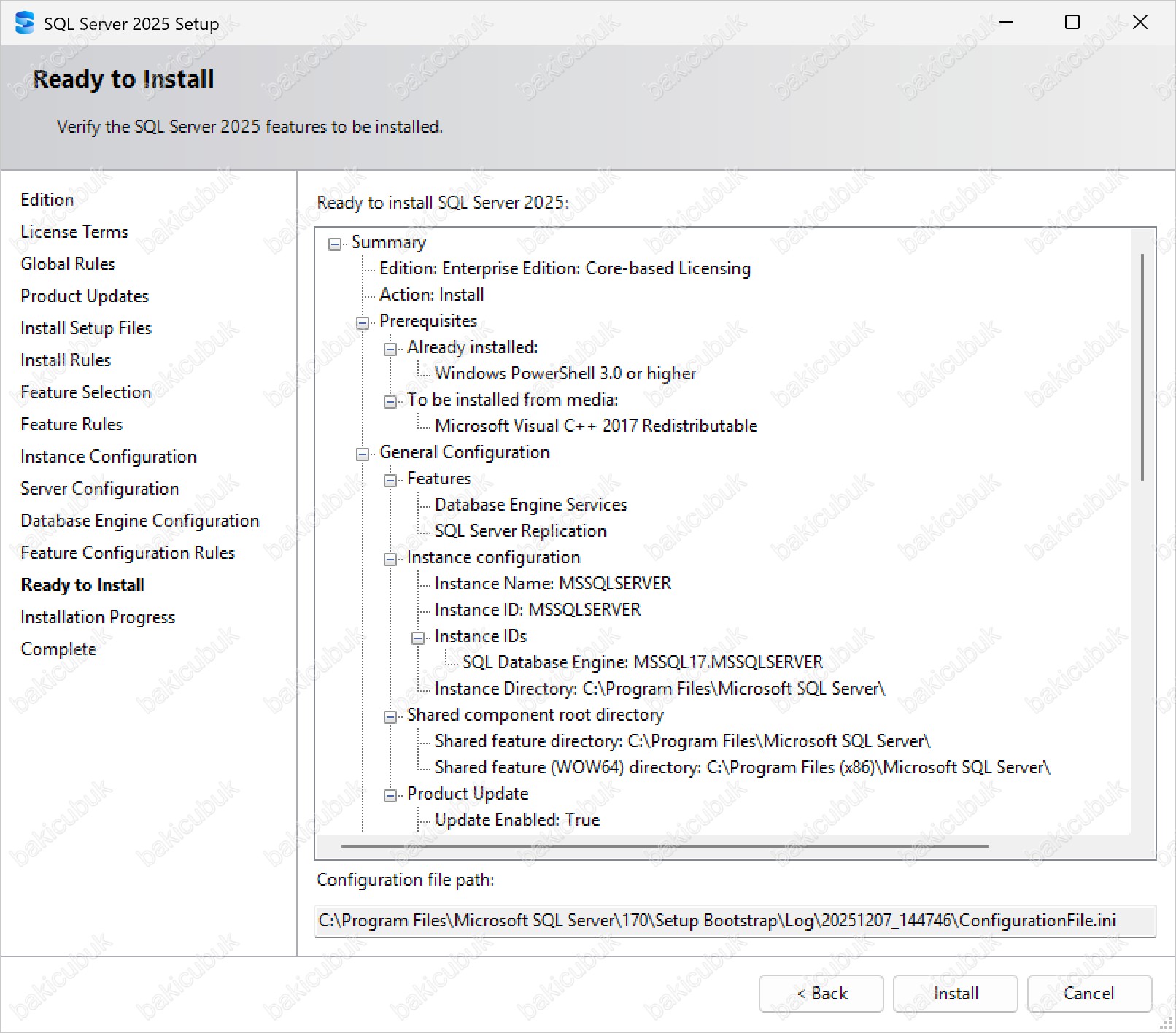Select the Database Engine Services item

530,505
